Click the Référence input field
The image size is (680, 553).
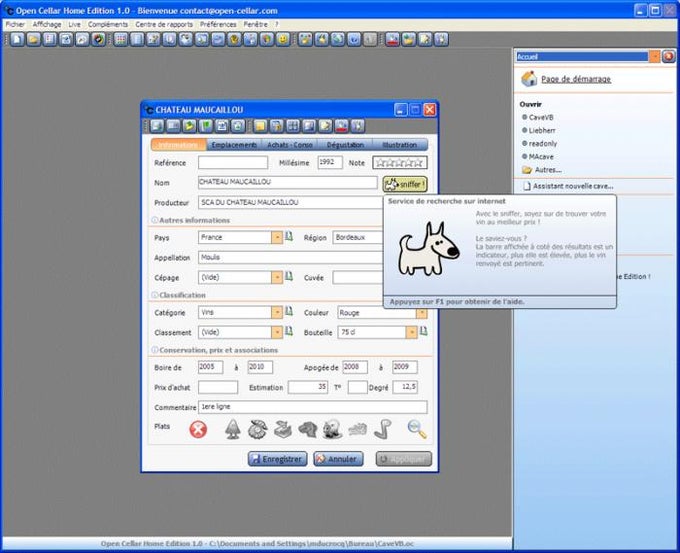(x=233, y=163)
